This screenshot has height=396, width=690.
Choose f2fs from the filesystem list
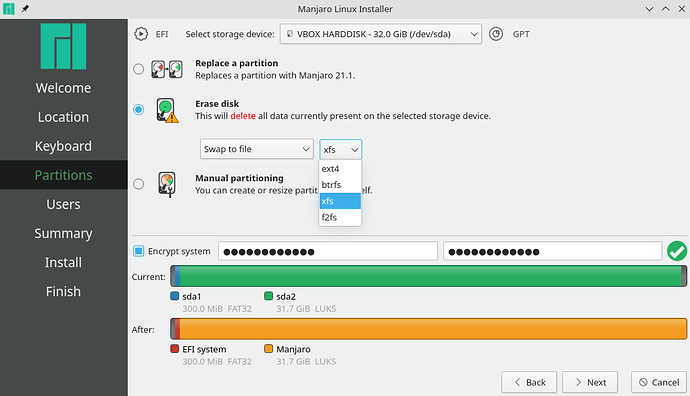coord(340,217)
